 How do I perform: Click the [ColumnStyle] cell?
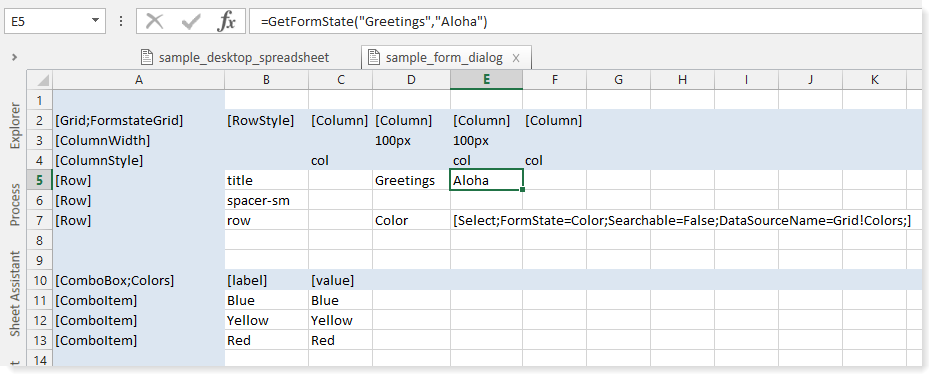[139, 161]
